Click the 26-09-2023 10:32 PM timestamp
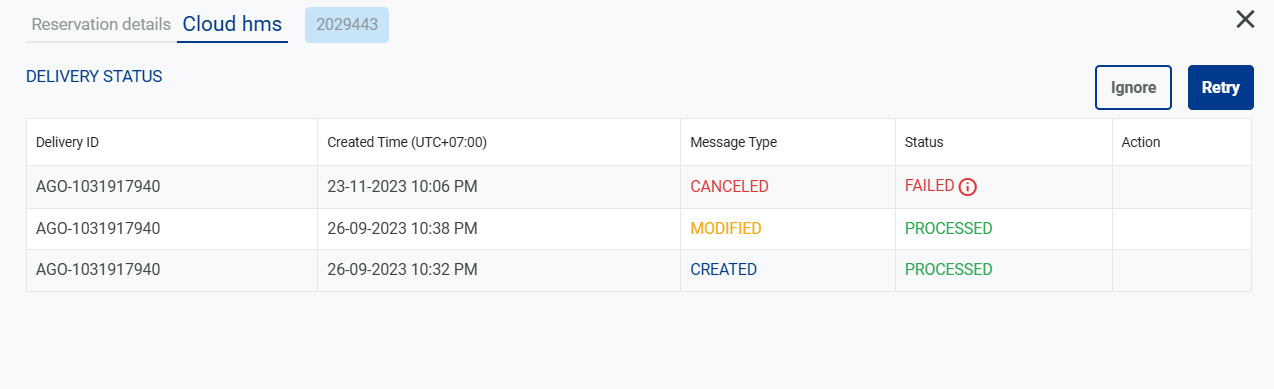This screenshot has width=1274, height=389. (402, 269)
